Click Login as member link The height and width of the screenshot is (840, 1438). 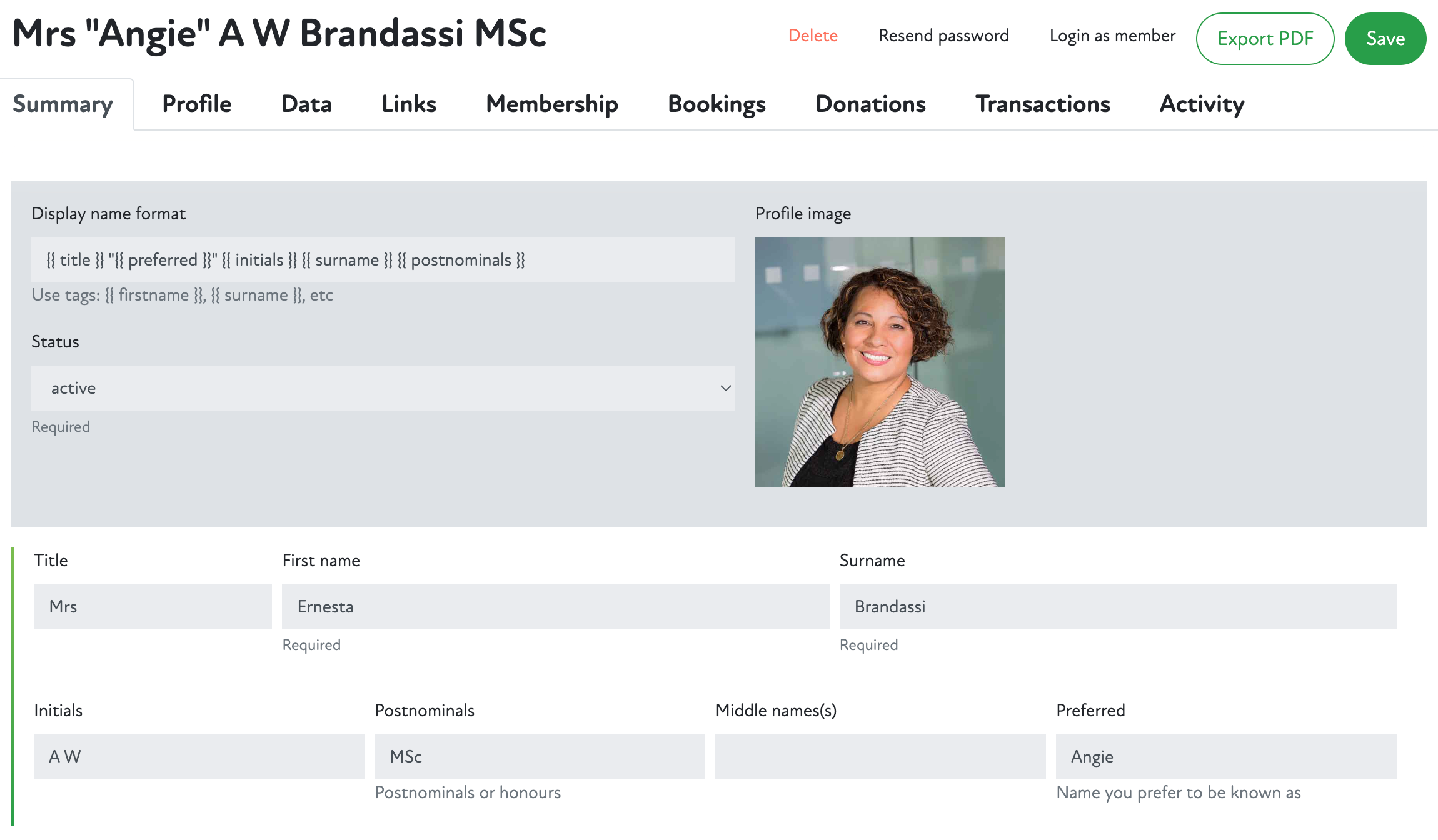(x=1112, y=36)
